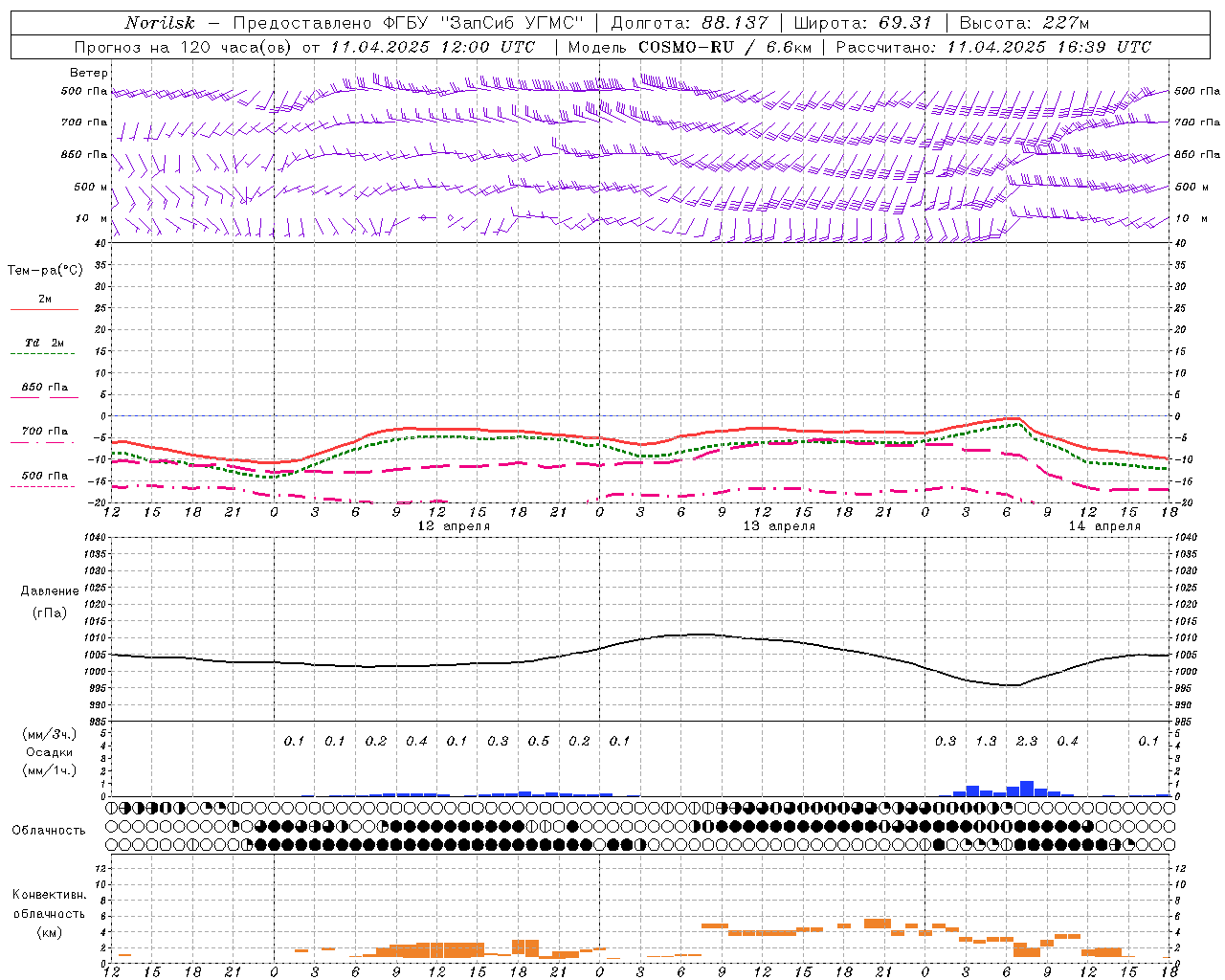Screen dimensions: 1225x980
Task: Click the (мм/1ч.) unit label
Action: (49, 770)
